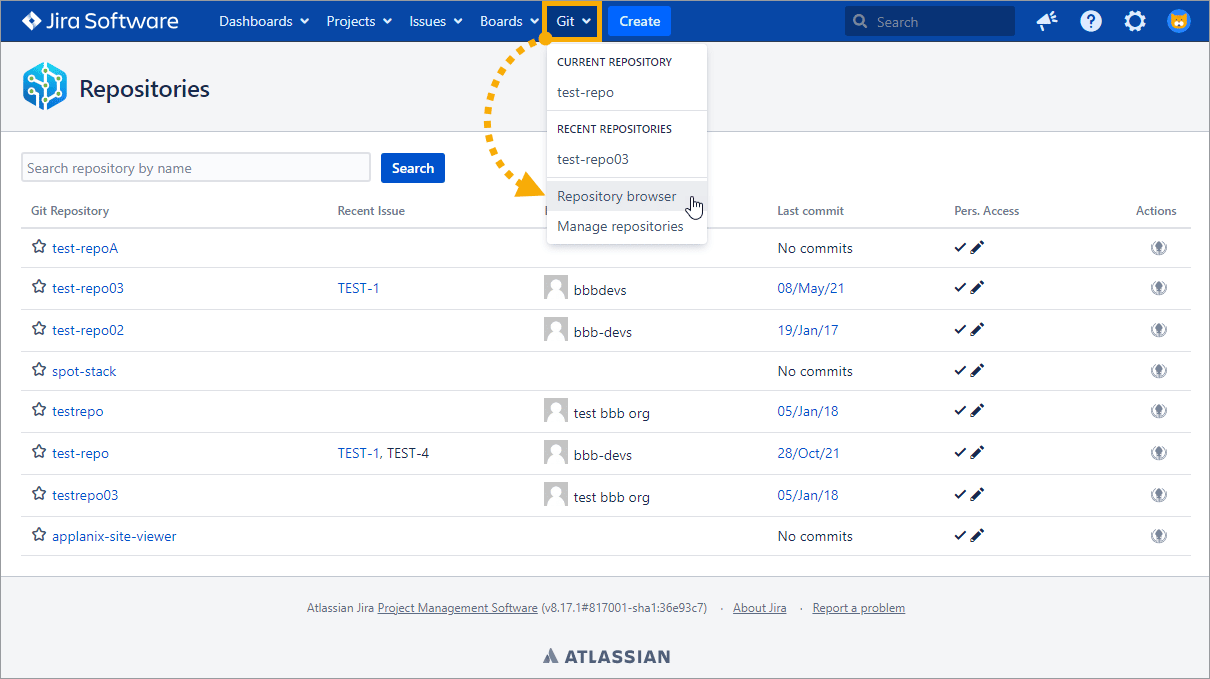Toggle favorite star for test-repo02
Viewport: 1210px width, 679px height.
tap(39, 329)
